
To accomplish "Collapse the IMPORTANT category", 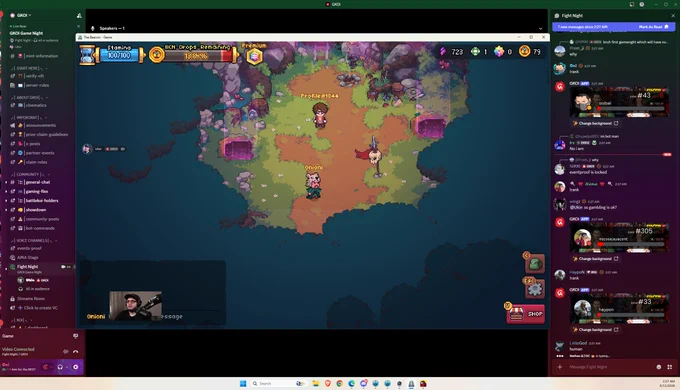I will (x=29, y=117).
